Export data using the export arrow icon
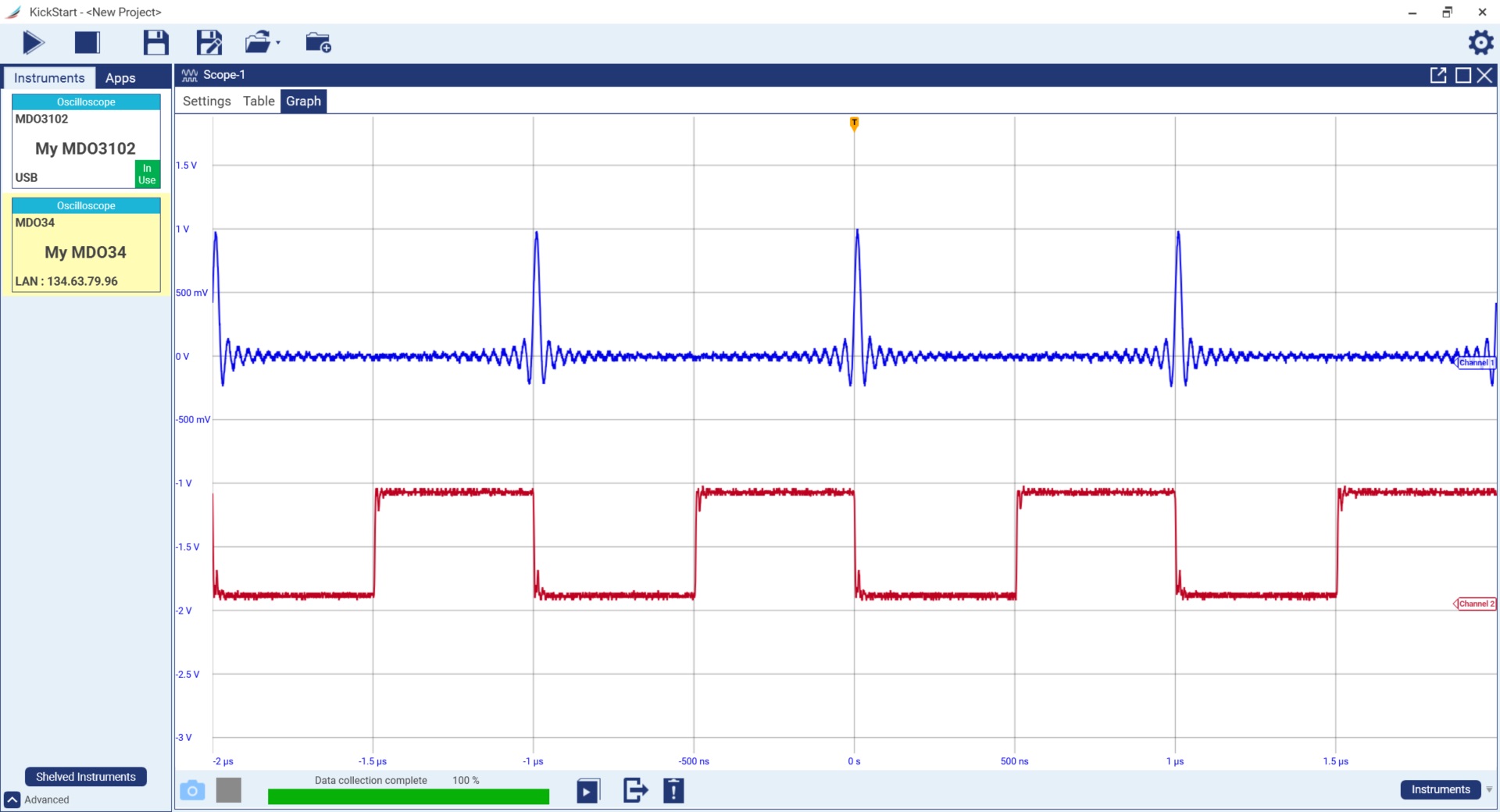 [634, 790]
